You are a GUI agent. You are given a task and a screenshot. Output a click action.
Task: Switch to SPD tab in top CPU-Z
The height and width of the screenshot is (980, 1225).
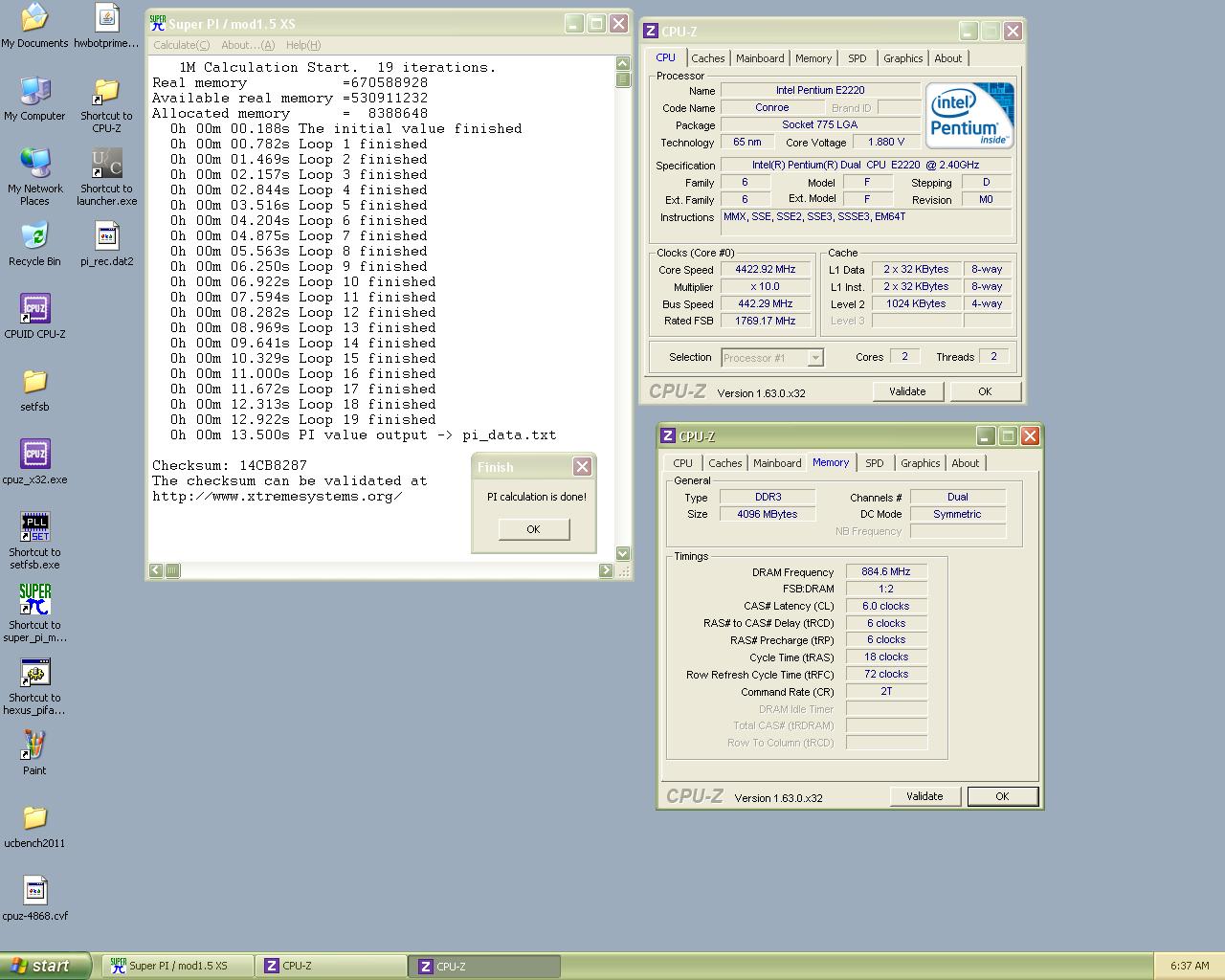pos(857,58)
